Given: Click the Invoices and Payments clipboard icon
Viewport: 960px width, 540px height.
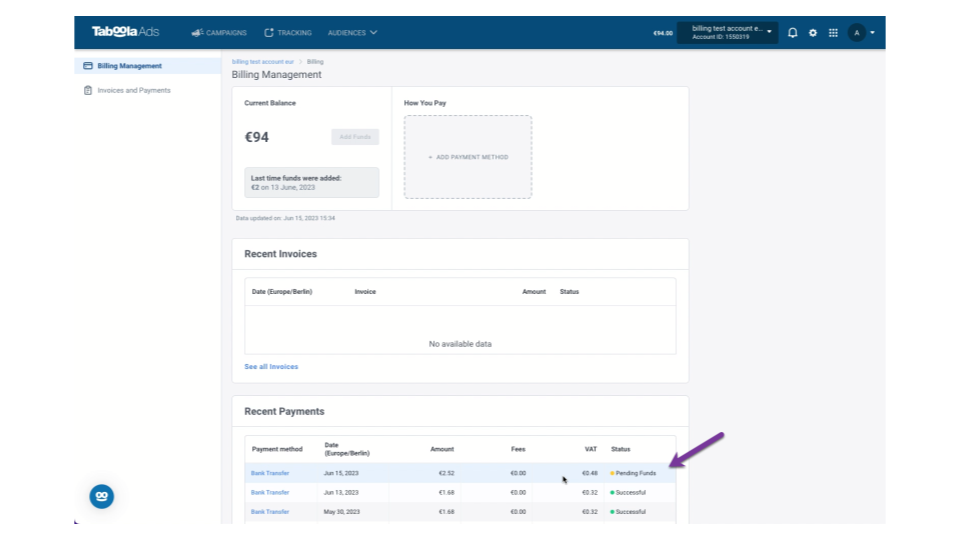Looking at the screenshot, I should pyautogui.click(x=88, y=90).
